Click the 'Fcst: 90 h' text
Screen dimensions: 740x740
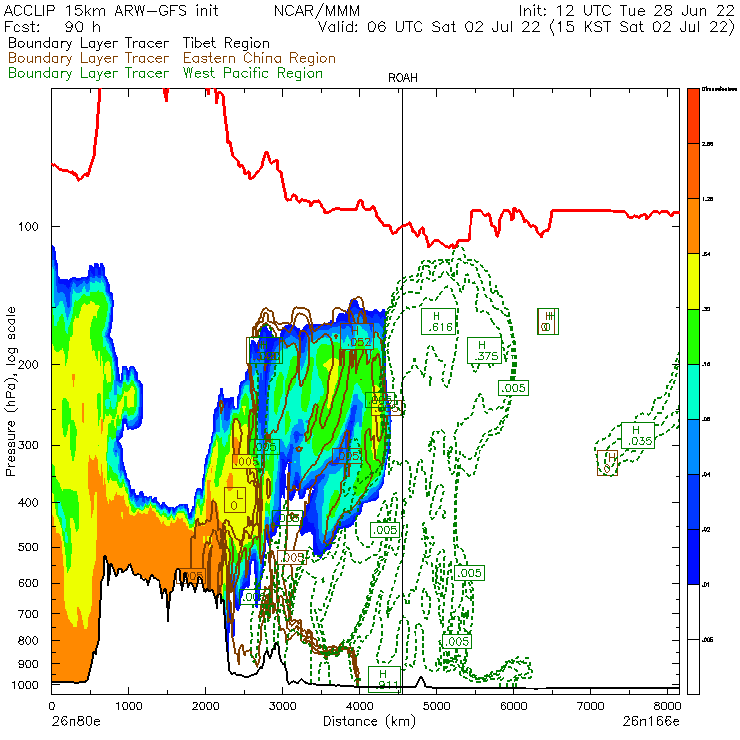(x=52, y=27)
